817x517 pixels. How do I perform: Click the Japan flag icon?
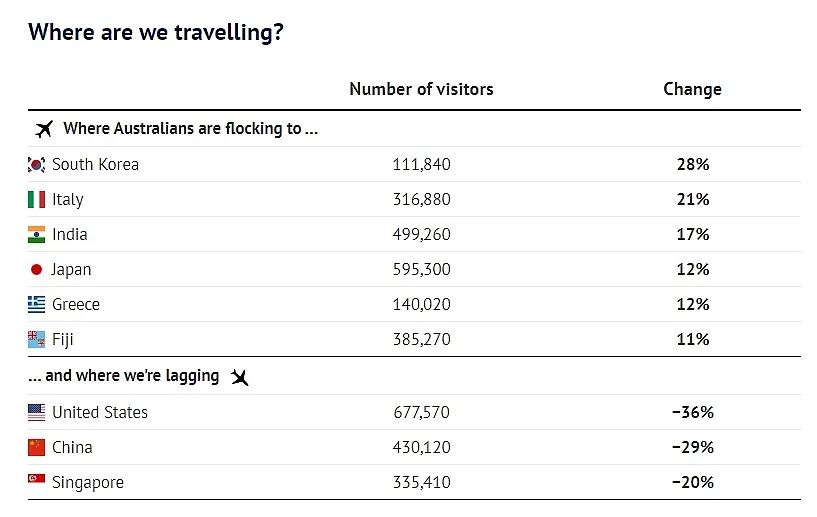(36, 269)
